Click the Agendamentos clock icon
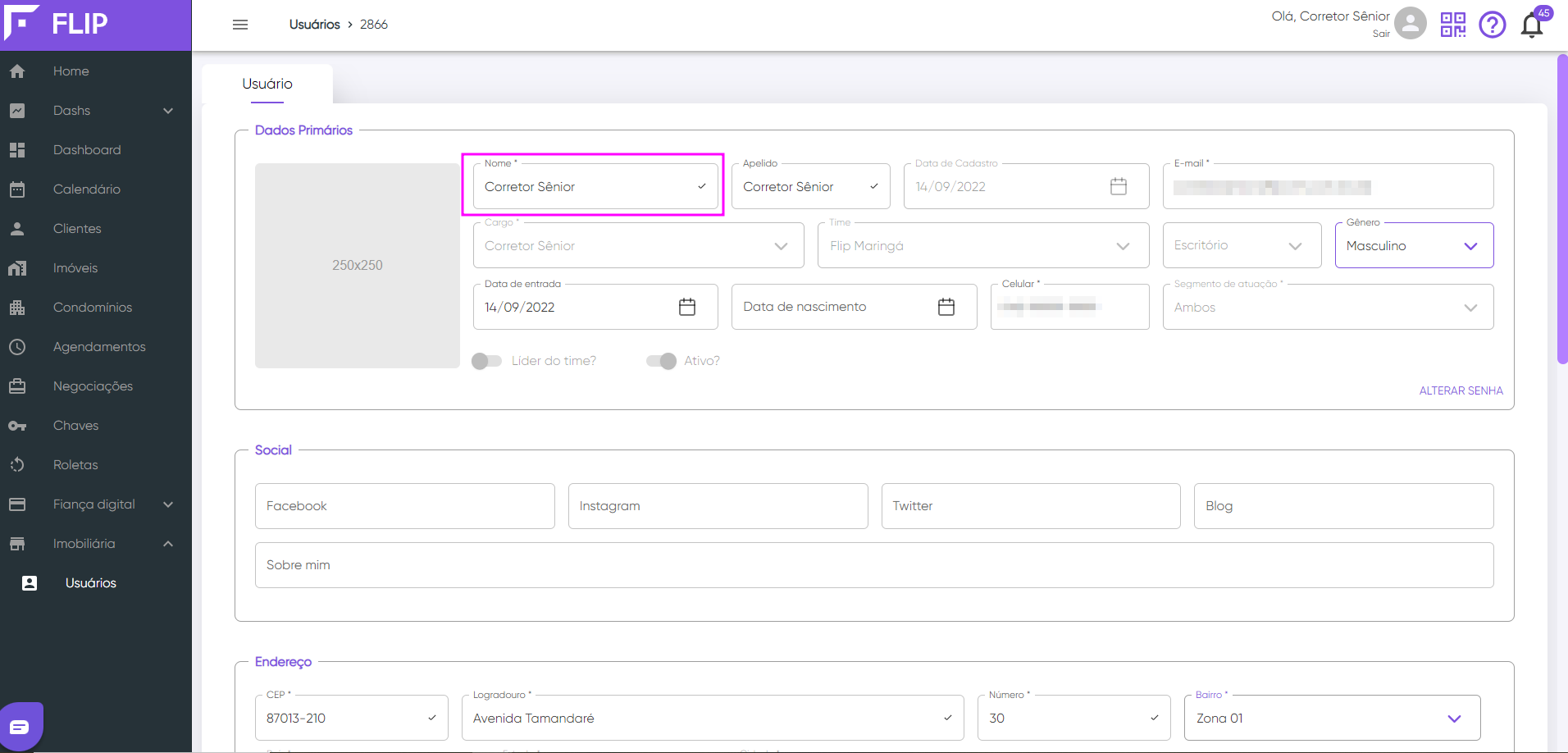This screenshot has width=1568, height=753. pyautogui.click(x=17, y=347)
